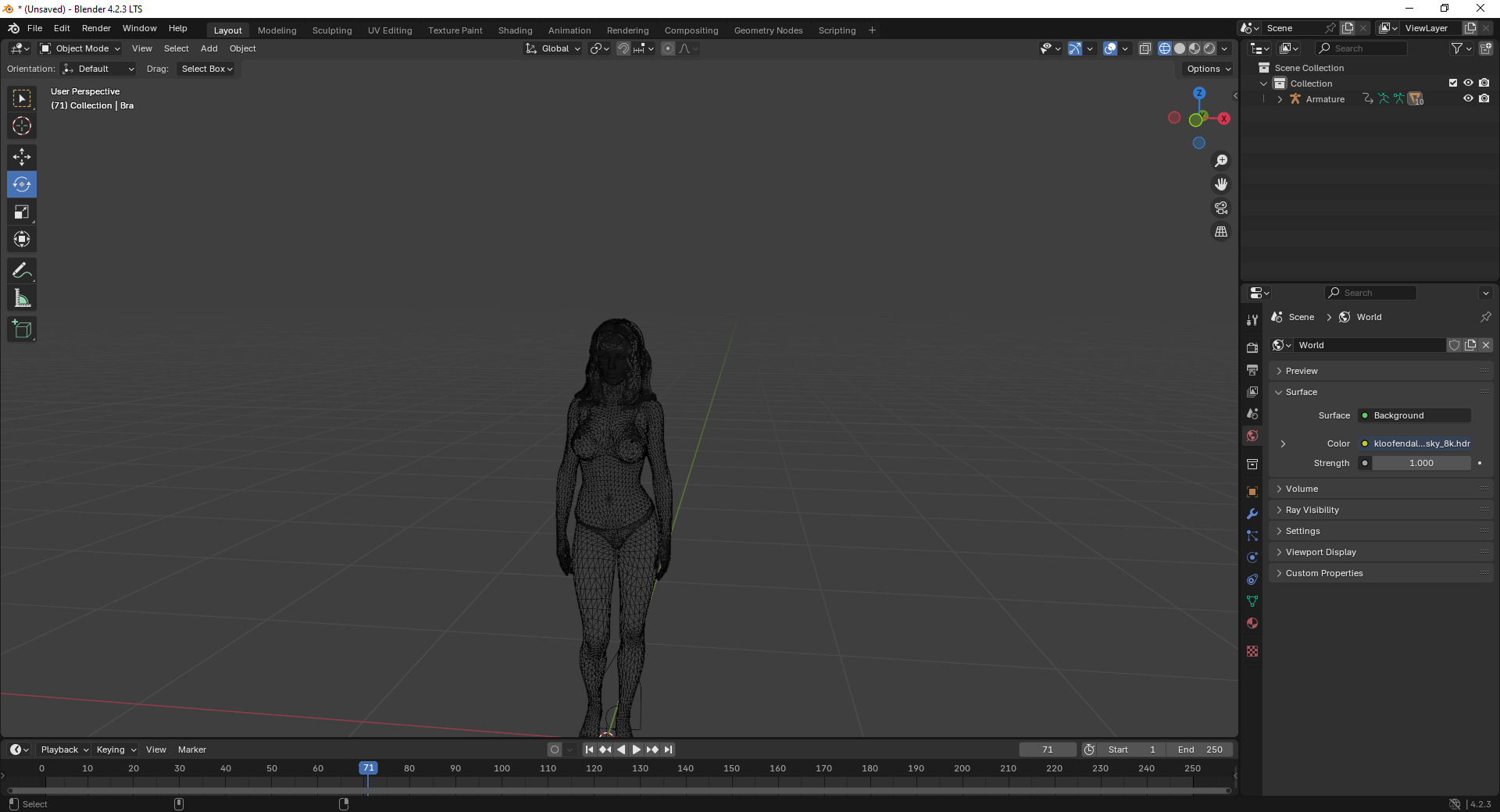Open the timeline Playback menu

(64, 750)
